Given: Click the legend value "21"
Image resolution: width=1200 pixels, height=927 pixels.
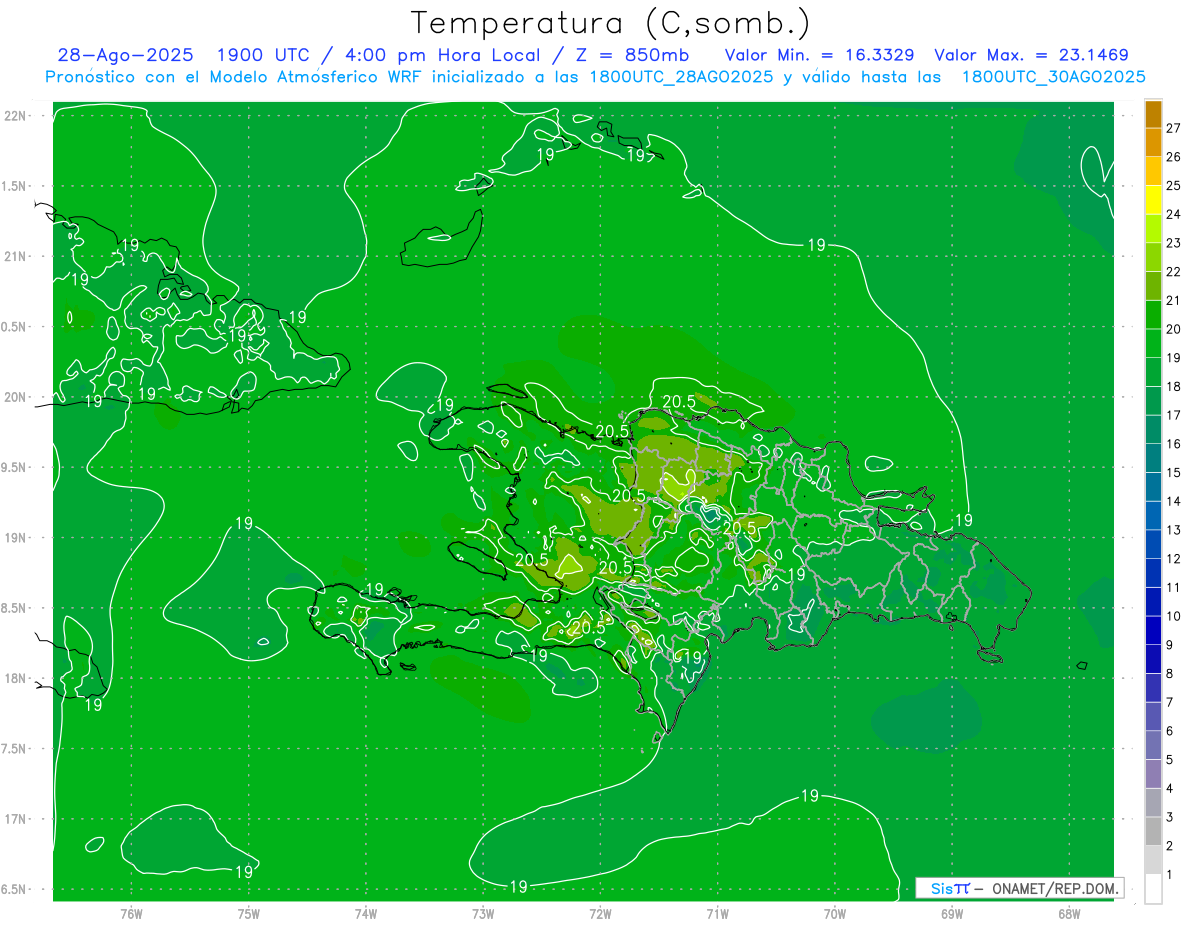Looking at the screenshot, I should 1173,301.
